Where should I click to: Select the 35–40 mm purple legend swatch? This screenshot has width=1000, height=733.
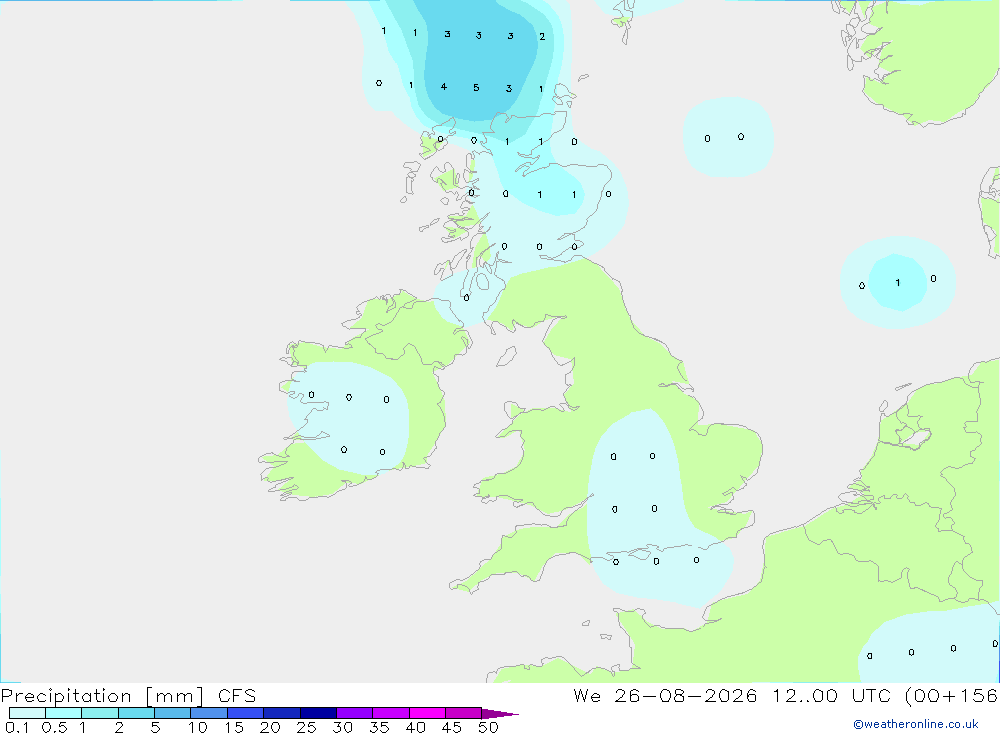point(391,713)
